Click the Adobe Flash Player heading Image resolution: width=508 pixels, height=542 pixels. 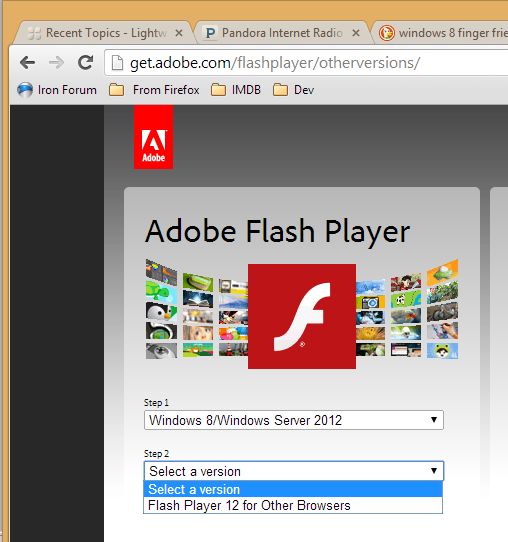coord(277,232)
